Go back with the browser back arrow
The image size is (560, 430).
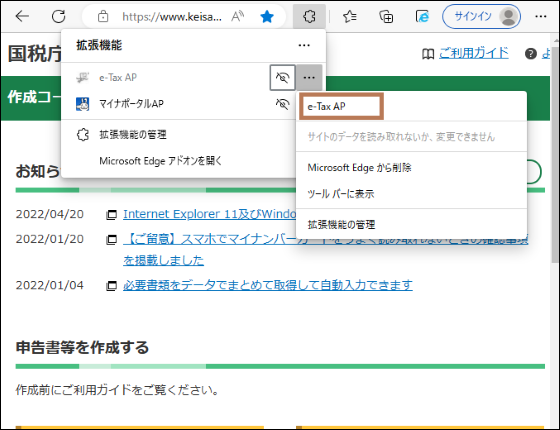point(22,16)
